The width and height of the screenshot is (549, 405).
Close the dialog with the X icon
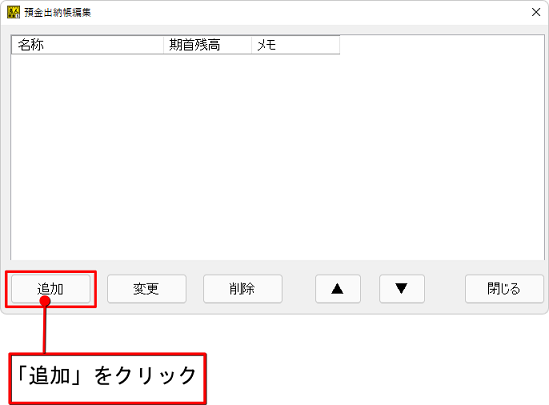536,12
